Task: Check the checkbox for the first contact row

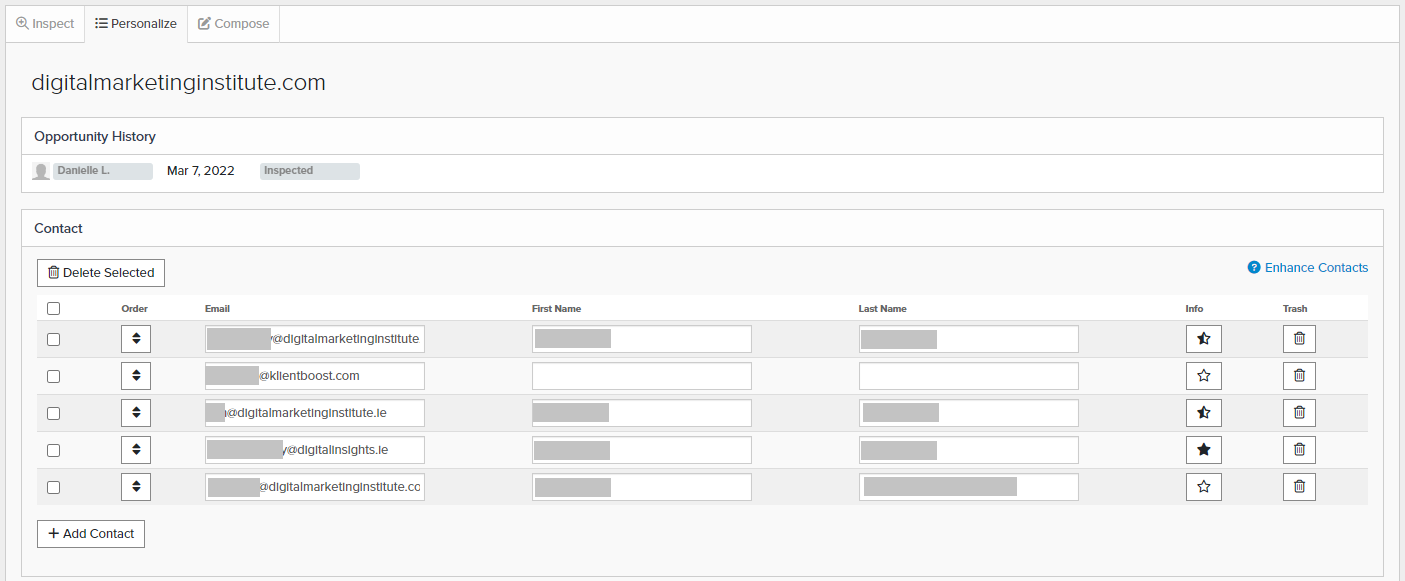Action: pos(53,338)
